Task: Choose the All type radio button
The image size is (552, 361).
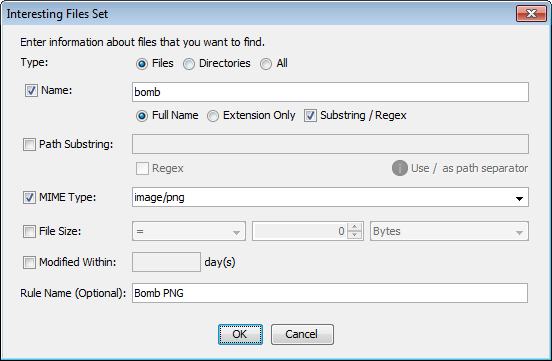Action: tap(266, 64)
